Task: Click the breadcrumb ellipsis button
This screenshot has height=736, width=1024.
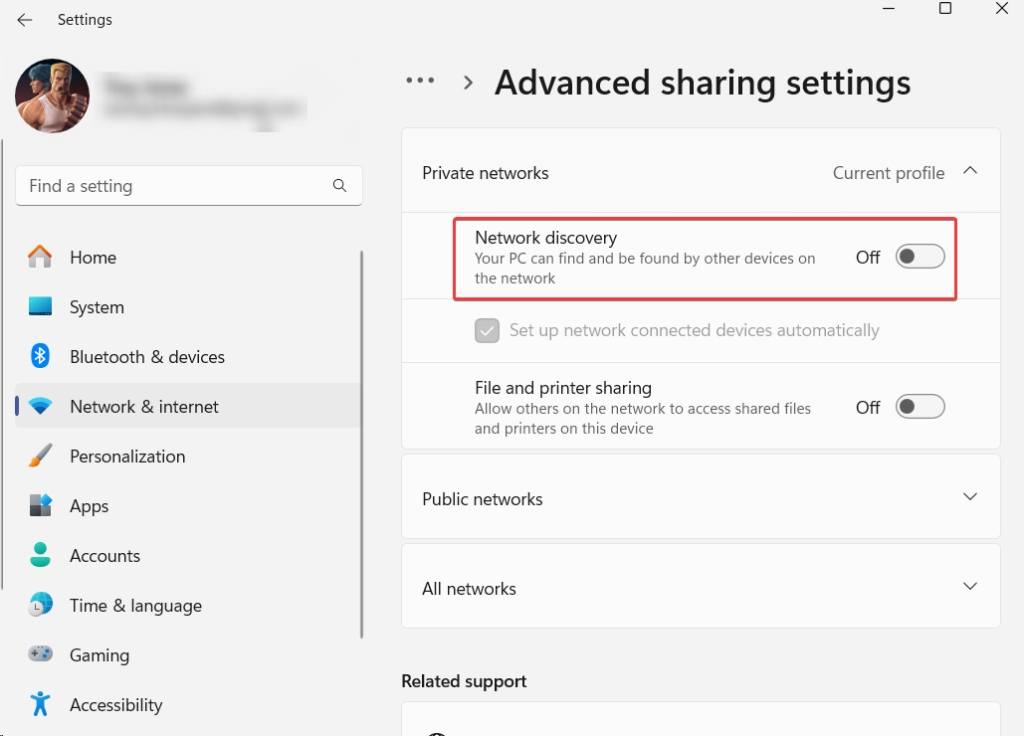Action: coord(420,82)
